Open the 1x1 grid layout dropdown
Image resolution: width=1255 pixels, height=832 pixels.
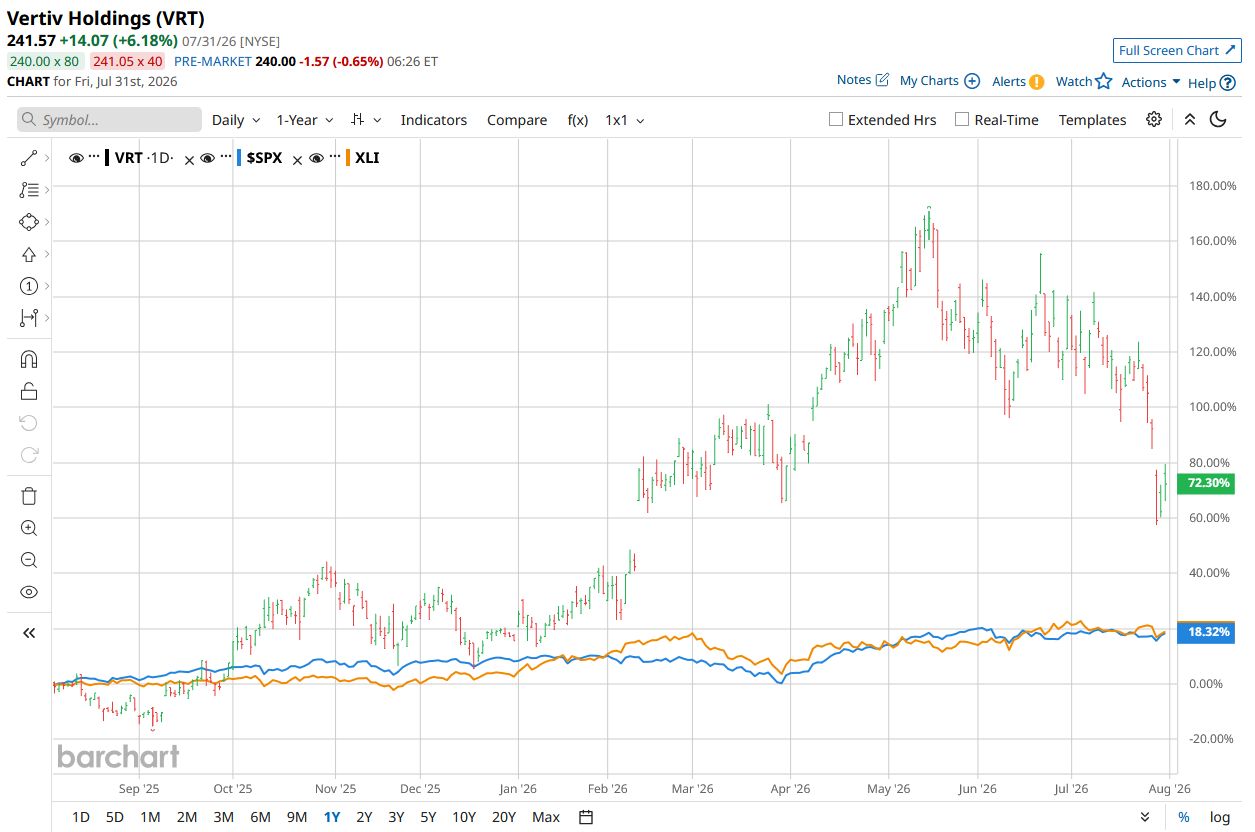(625, 119)
